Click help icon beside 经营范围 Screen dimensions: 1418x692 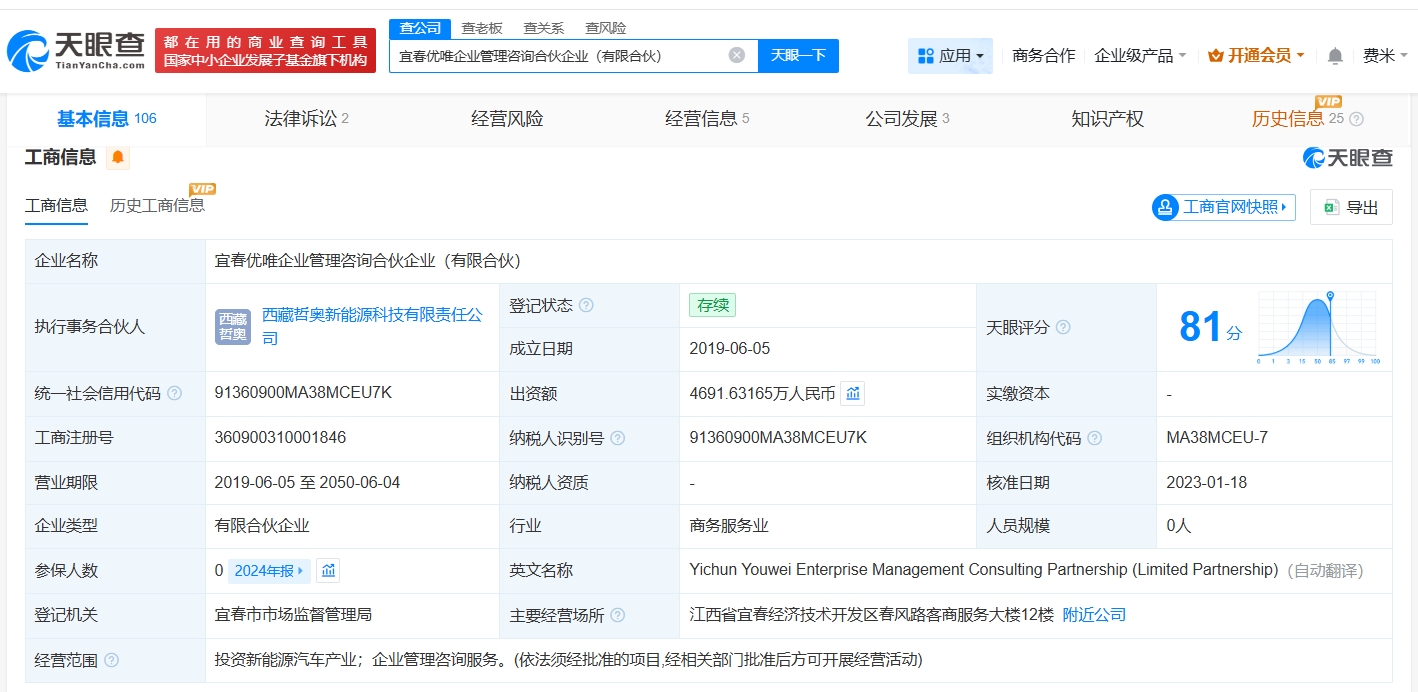click(x=111, y=660)
